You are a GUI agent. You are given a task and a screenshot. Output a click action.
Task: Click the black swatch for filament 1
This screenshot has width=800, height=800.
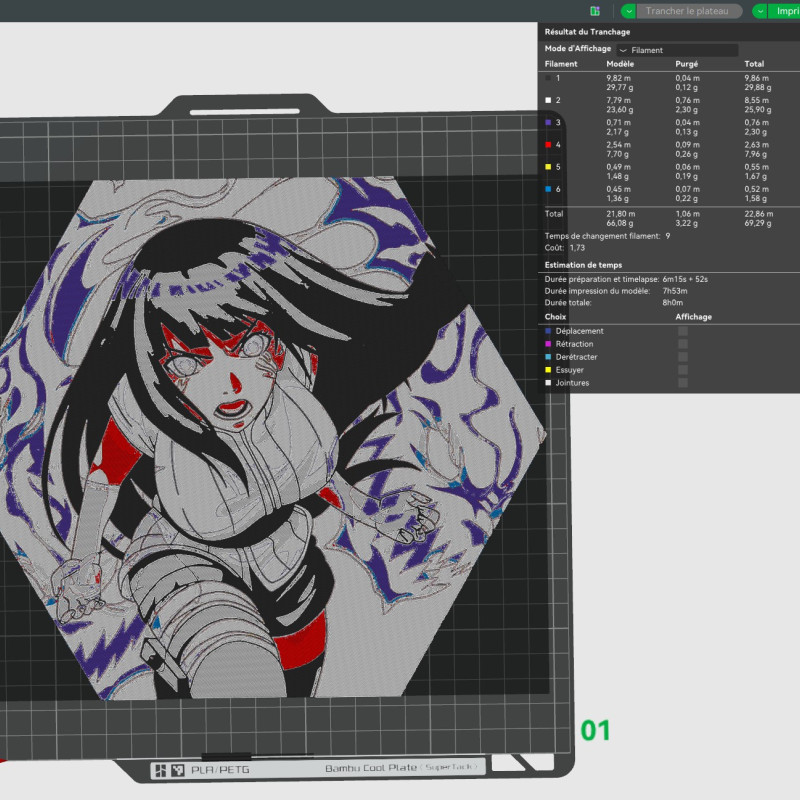(548, 79)
